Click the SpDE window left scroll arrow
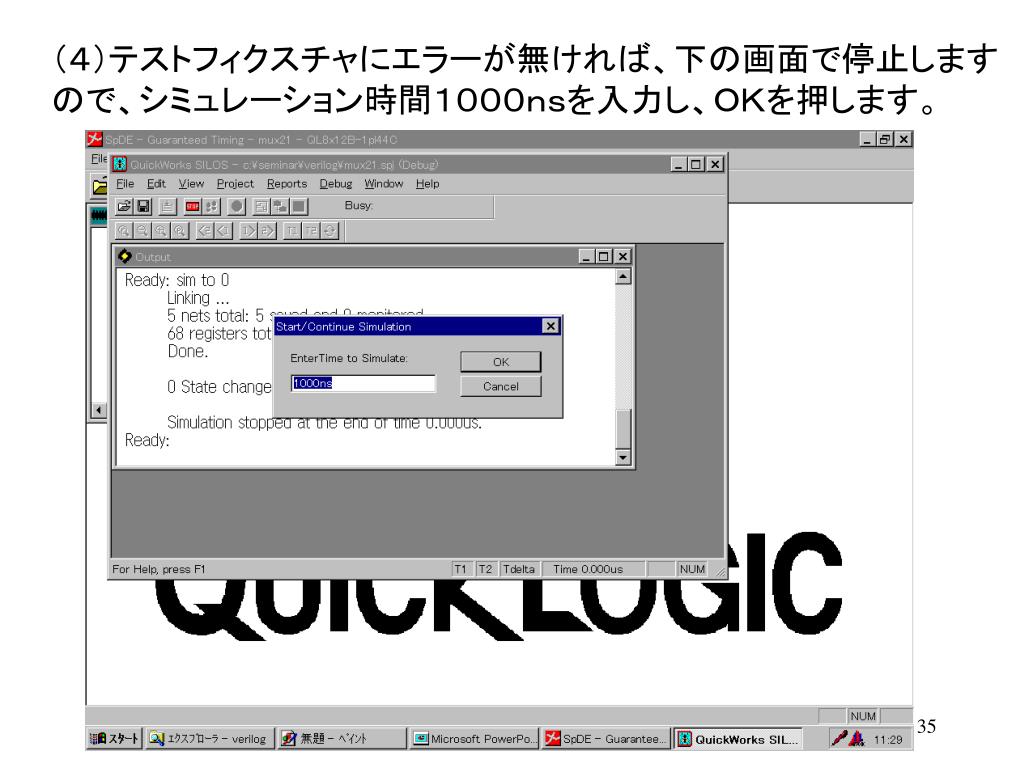Image resolution: width=1024 pixels, height=768 pixels. click(98, 410)
